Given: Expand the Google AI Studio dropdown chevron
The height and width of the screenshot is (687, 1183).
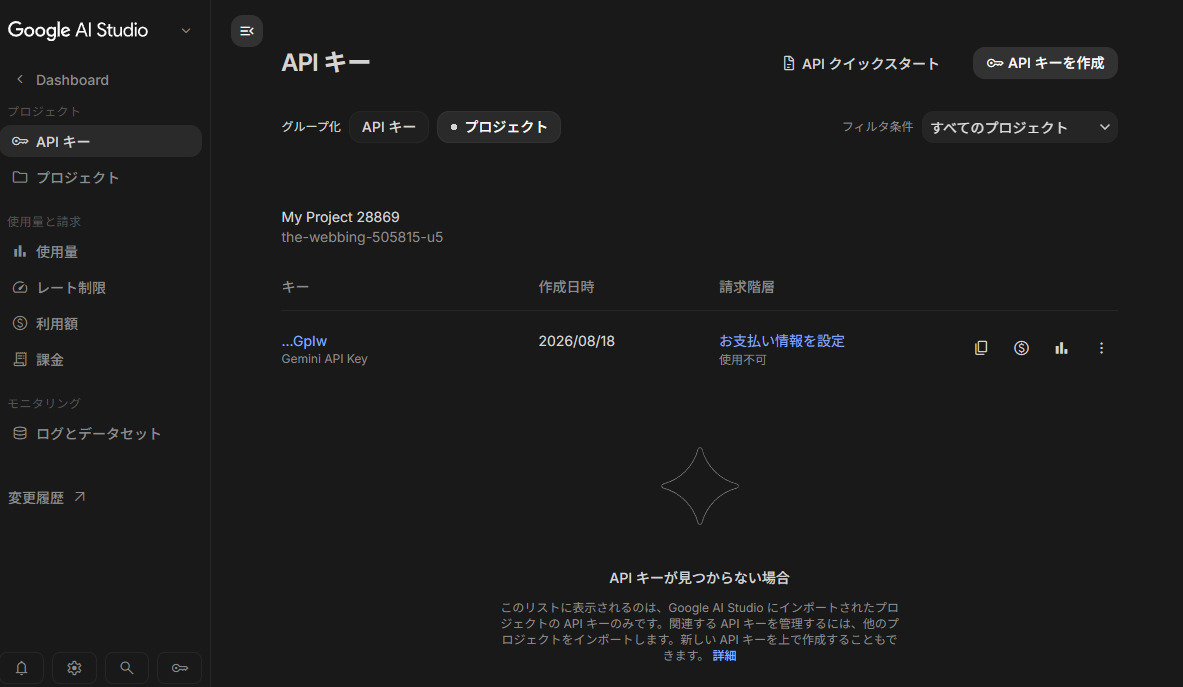Looking at the screenshot, I should click(186, 31).
